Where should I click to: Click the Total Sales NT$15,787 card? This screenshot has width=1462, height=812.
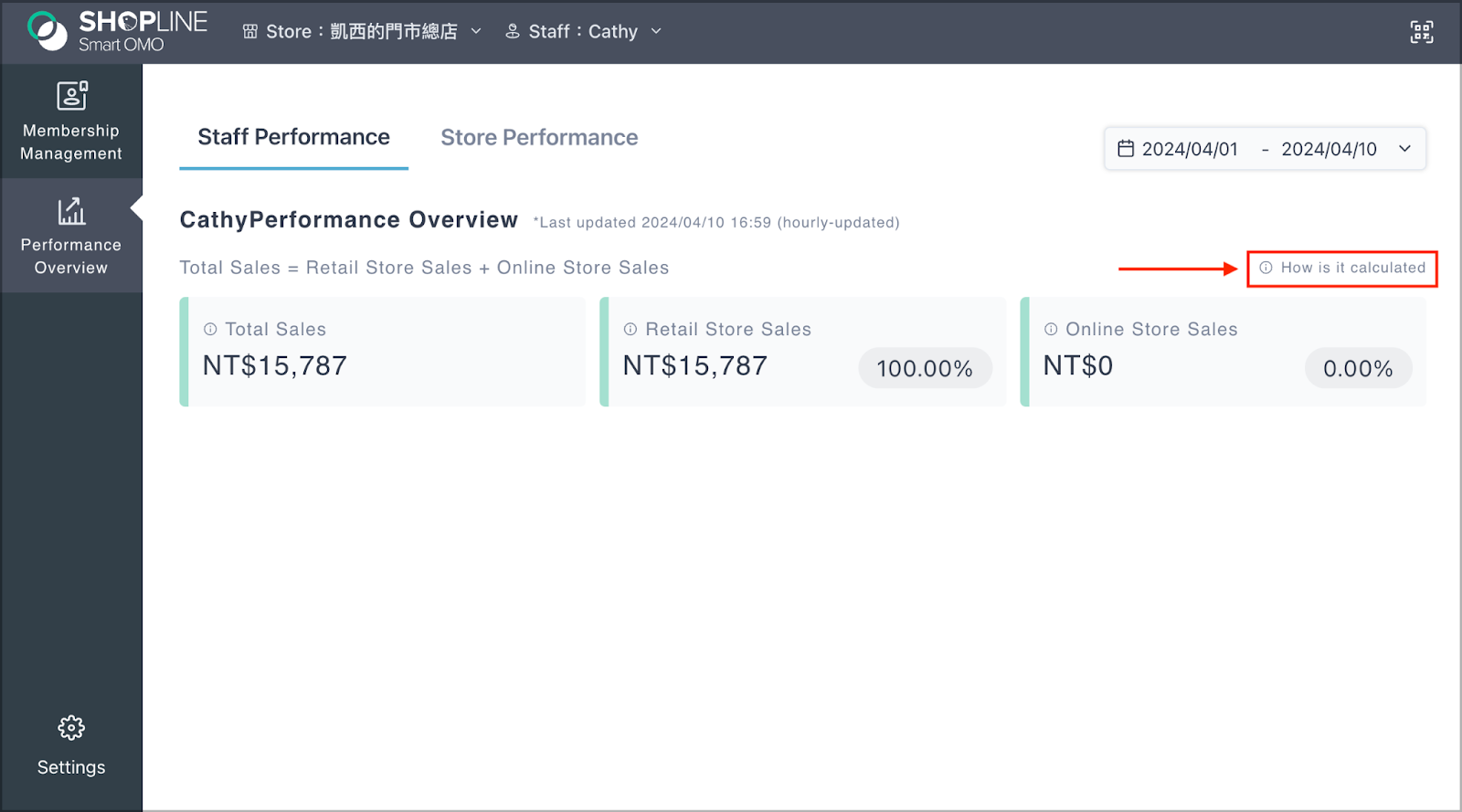coord(383,352)
